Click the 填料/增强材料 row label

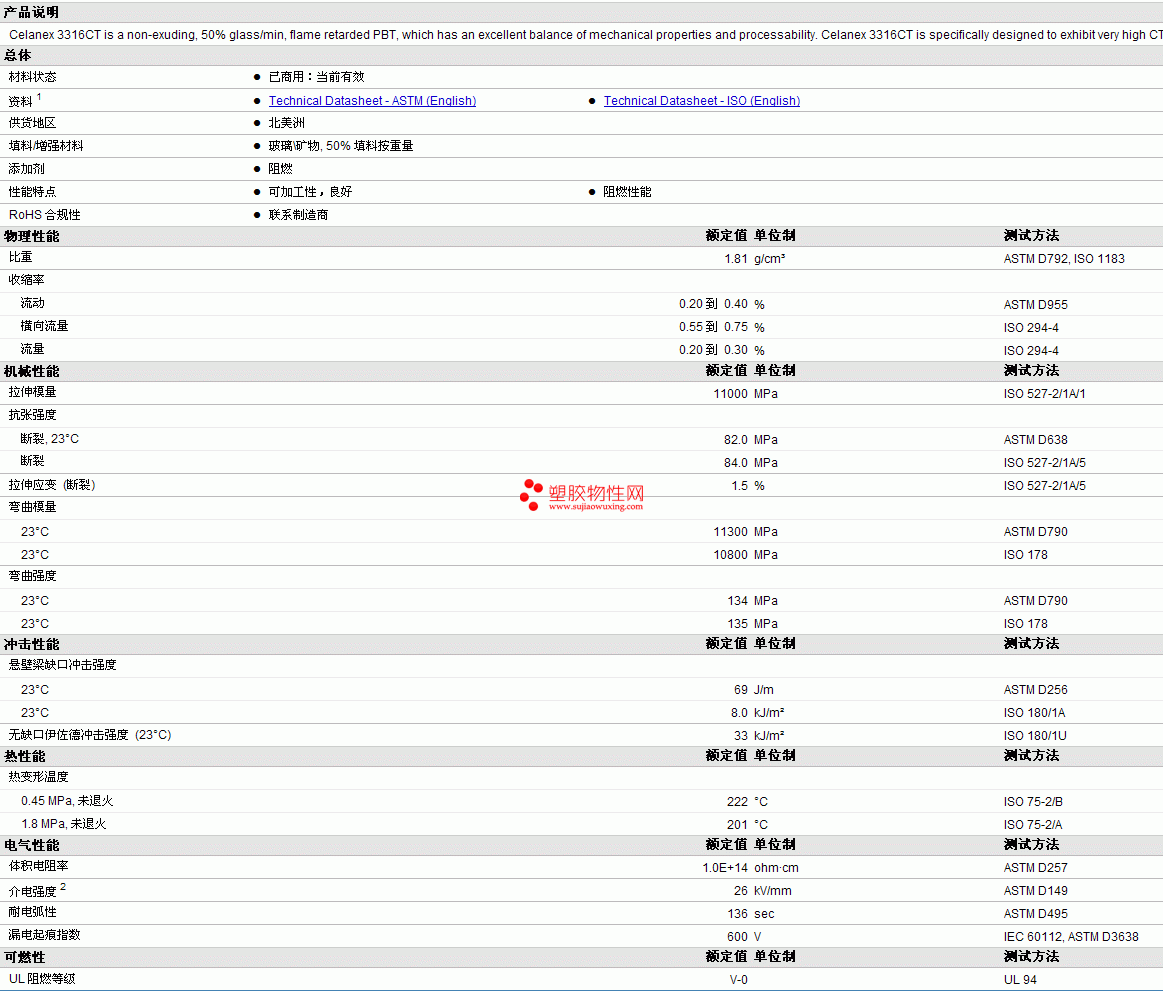coord(46,146)
